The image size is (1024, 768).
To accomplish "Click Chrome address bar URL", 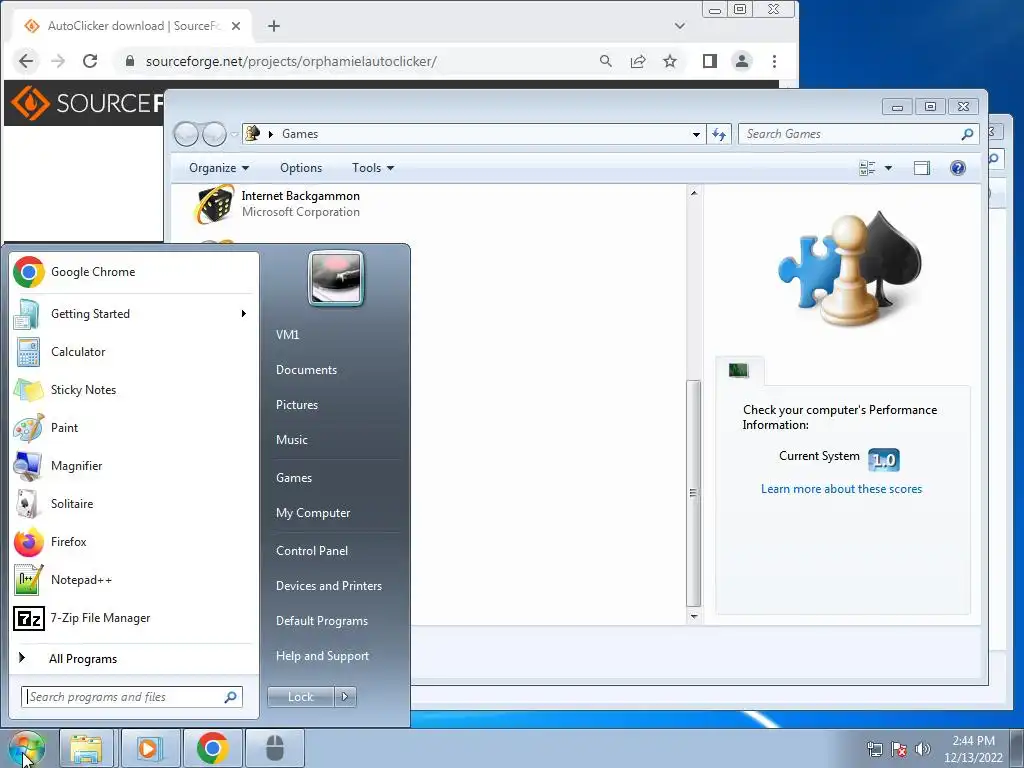I will (x=291, y=61).
